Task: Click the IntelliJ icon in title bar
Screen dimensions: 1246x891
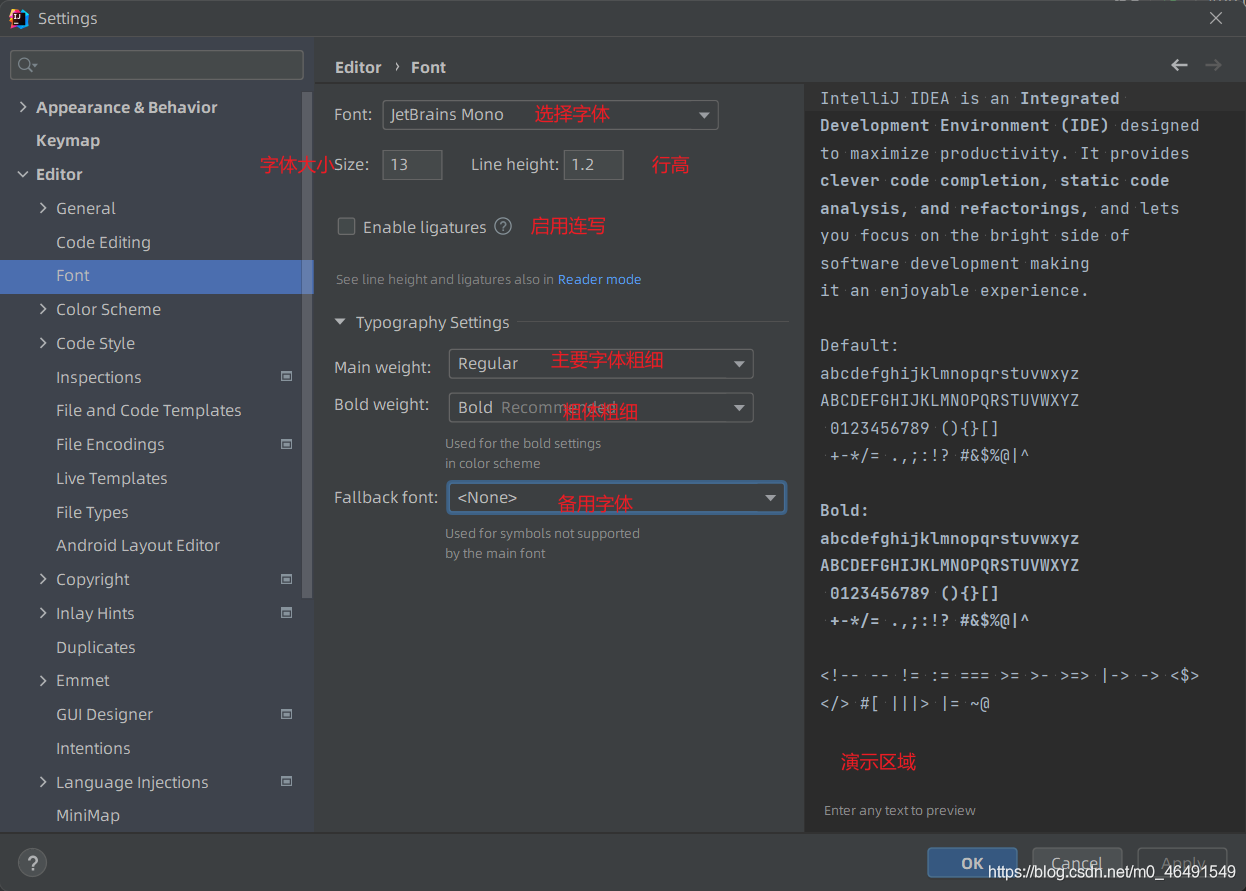Action: click(x=18, y=18)
